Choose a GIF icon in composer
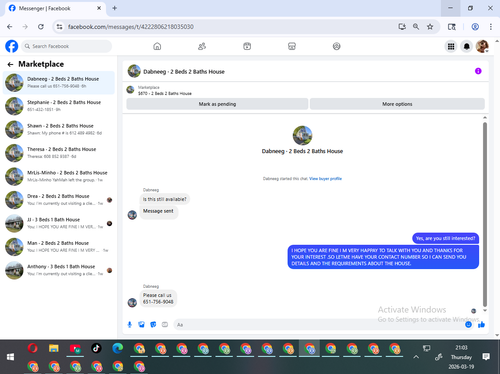Image resolution: width=500 pixels, height=374 pixels. tap(165, 324)
